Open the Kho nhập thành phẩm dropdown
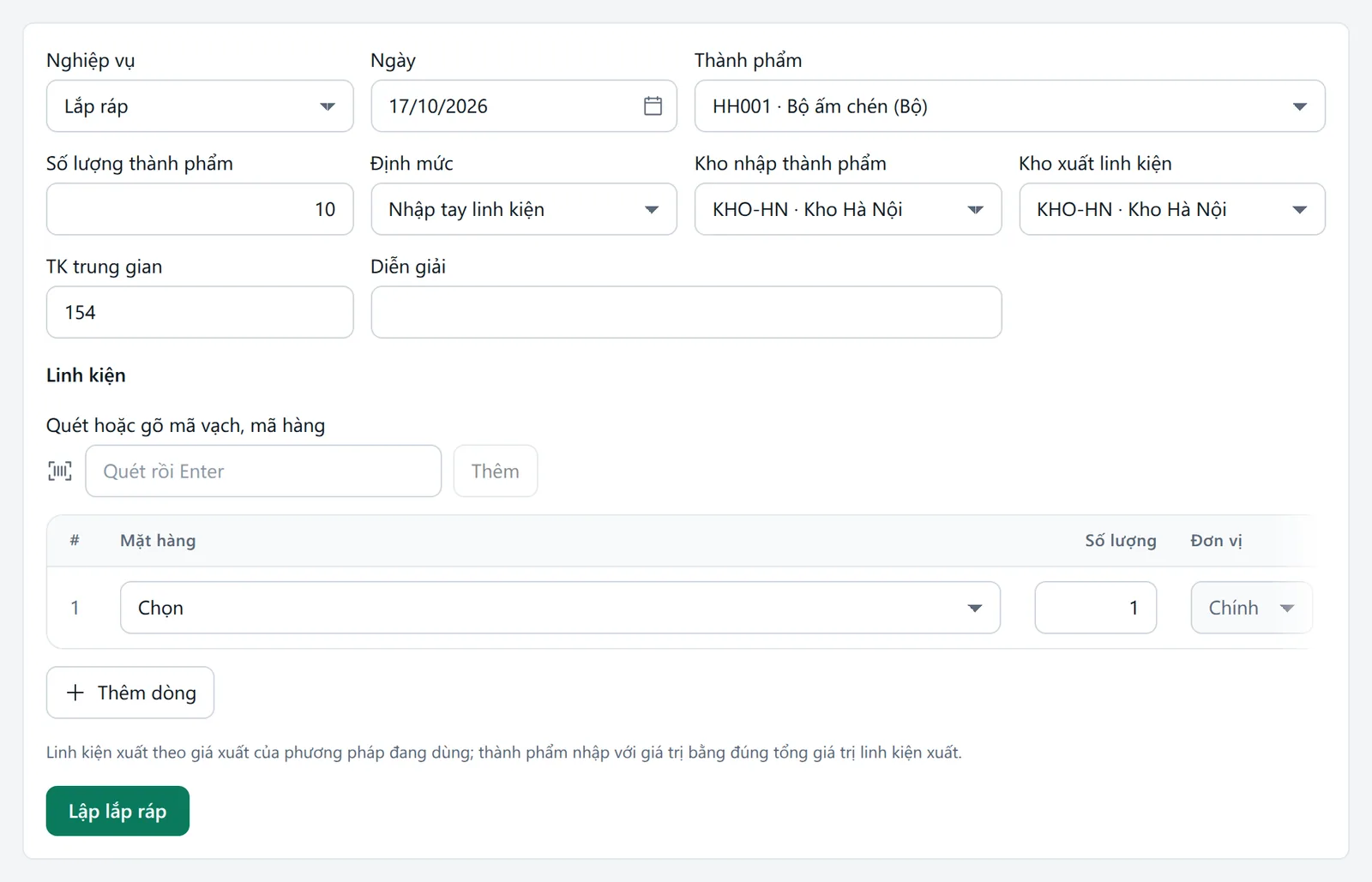1372x882 pixels. tap(848, 209)
